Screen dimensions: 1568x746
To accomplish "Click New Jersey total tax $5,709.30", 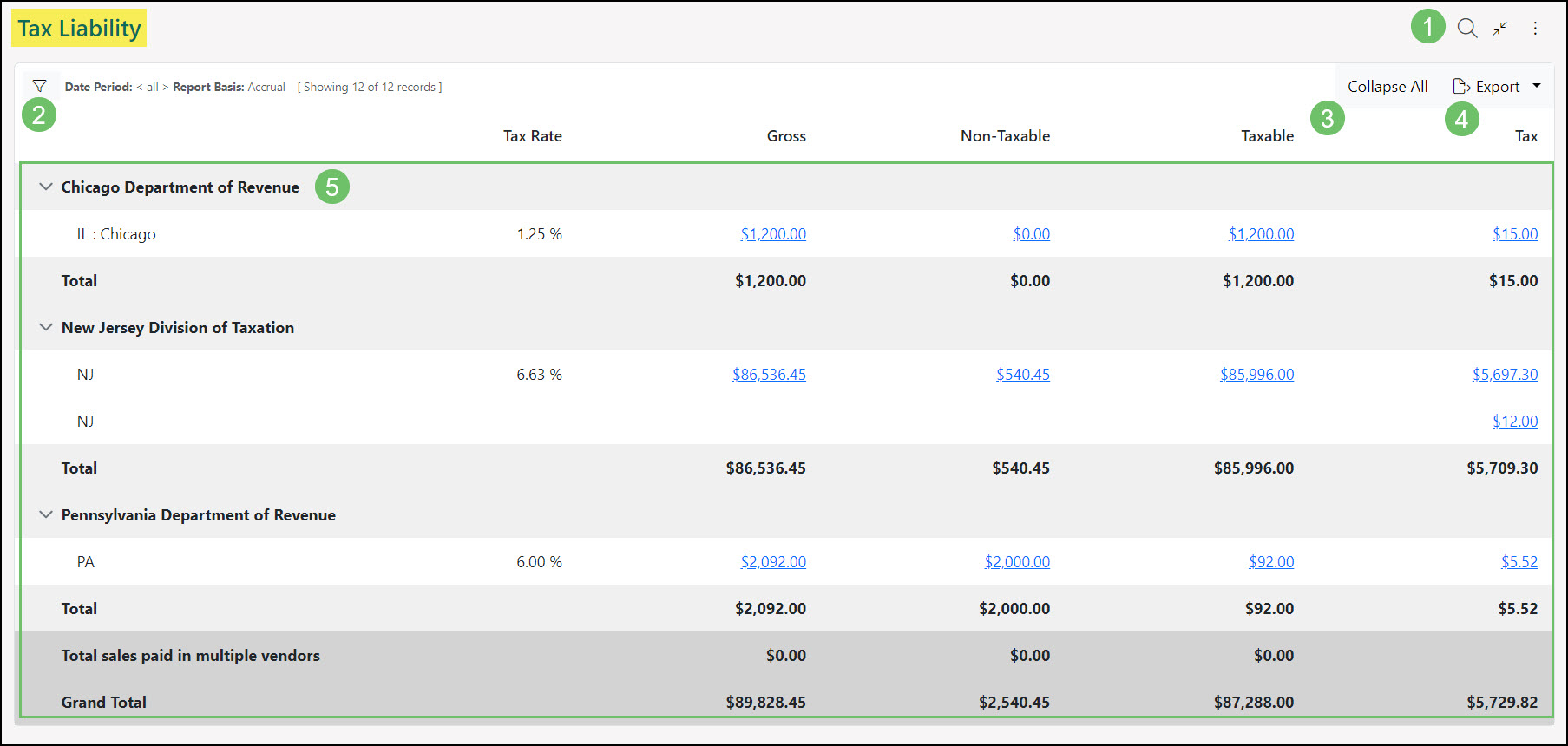I will 1502,468.
